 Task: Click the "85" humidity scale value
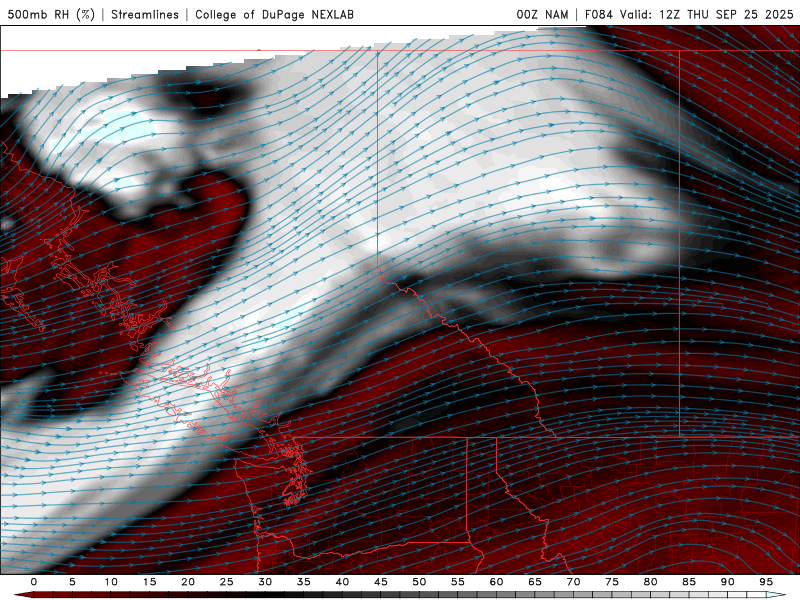689,582
